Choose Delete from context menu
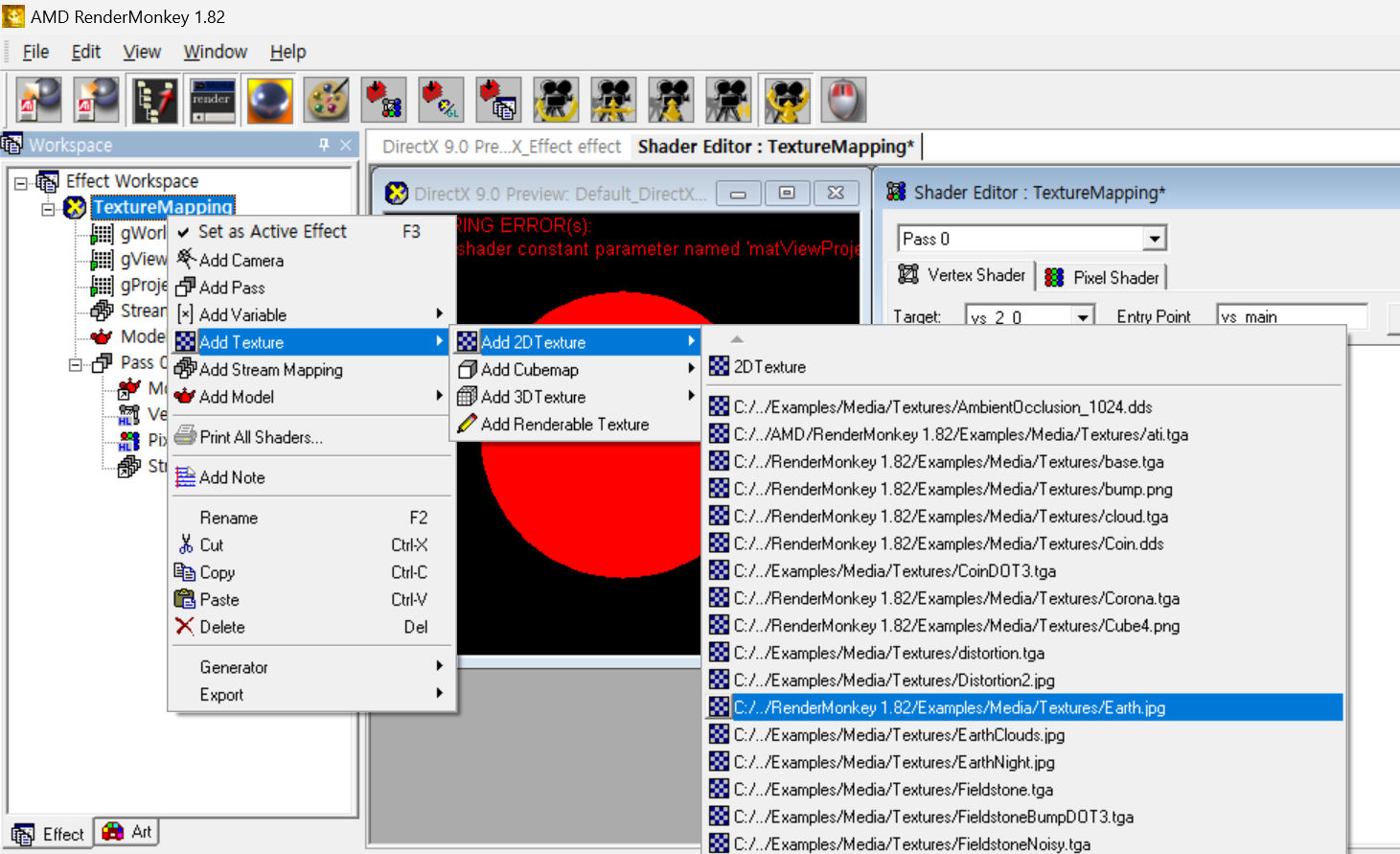The image size is (1400, 854). coord(310,627)
